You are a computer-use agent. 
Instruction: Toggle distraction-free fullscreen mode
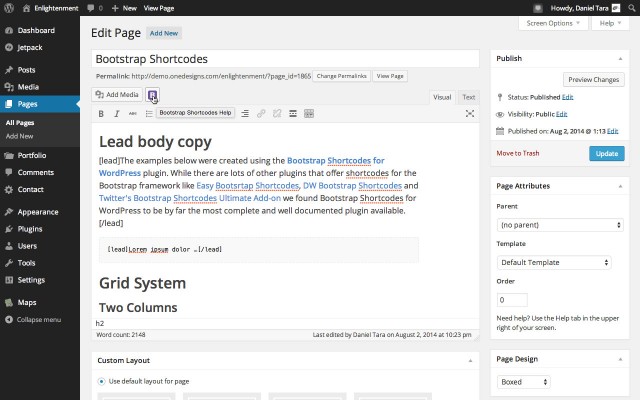click(x=470, y=113)
